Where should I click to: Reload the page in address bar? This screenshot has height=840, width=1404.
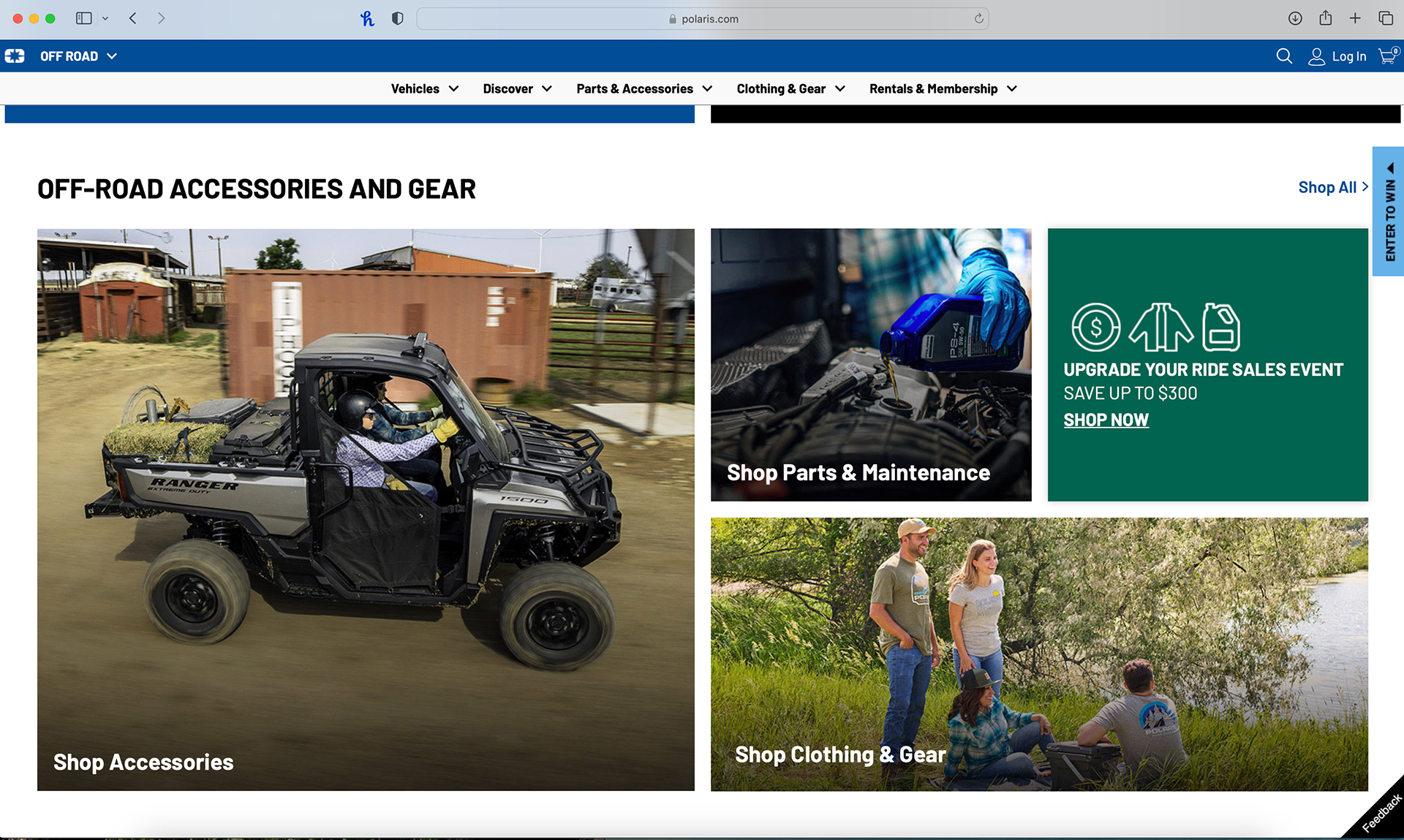[x=978, y=18]
